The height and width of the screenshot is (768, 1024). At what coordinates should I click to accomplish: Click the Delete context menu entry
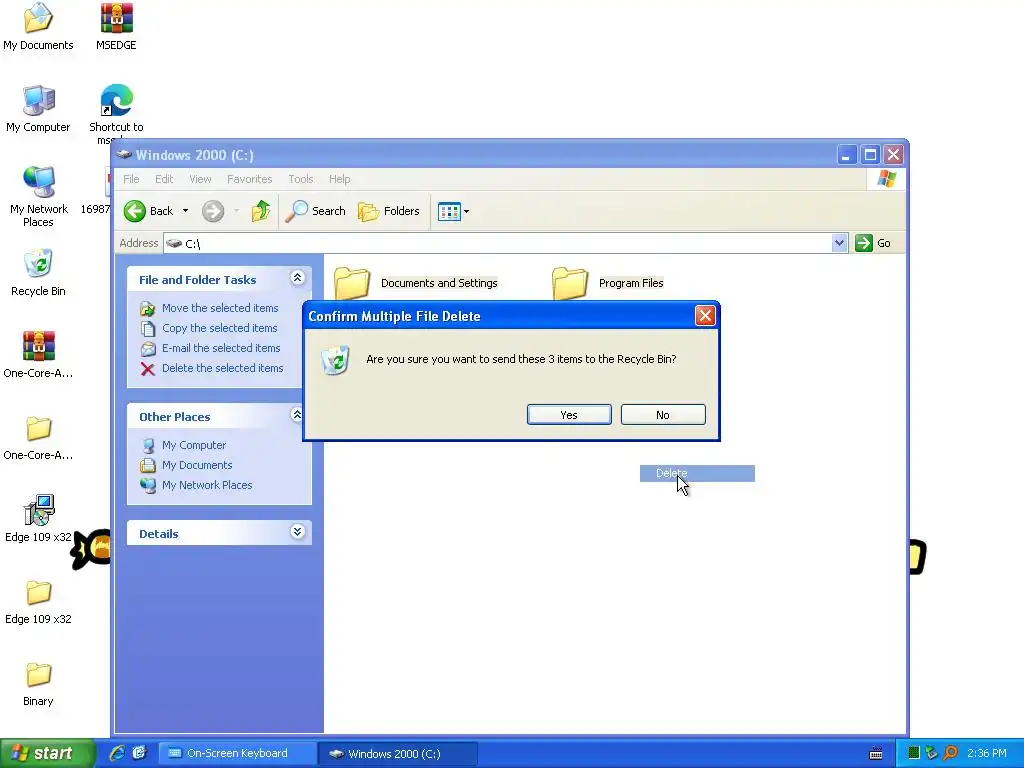pos(697,473)
